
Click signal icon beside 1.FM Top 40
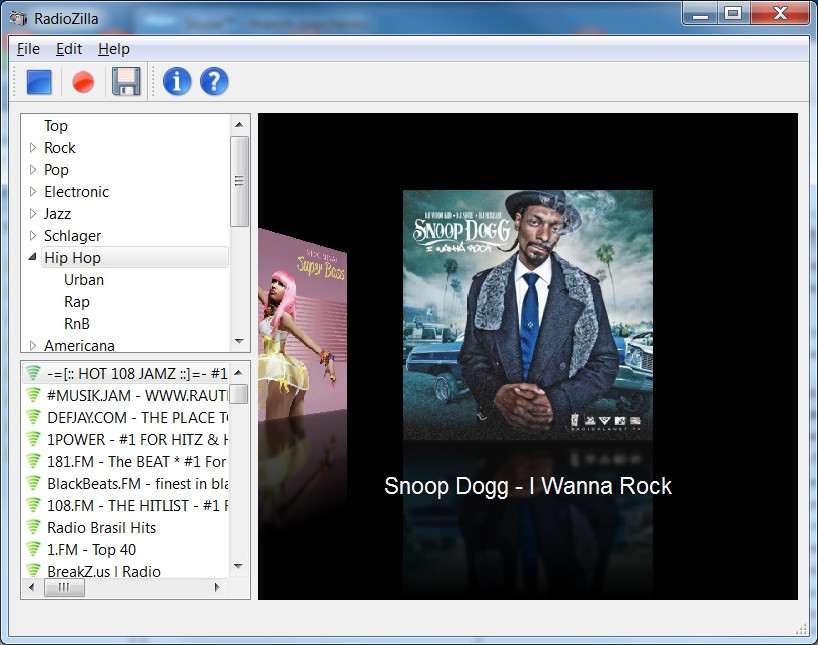pos(33,549)
